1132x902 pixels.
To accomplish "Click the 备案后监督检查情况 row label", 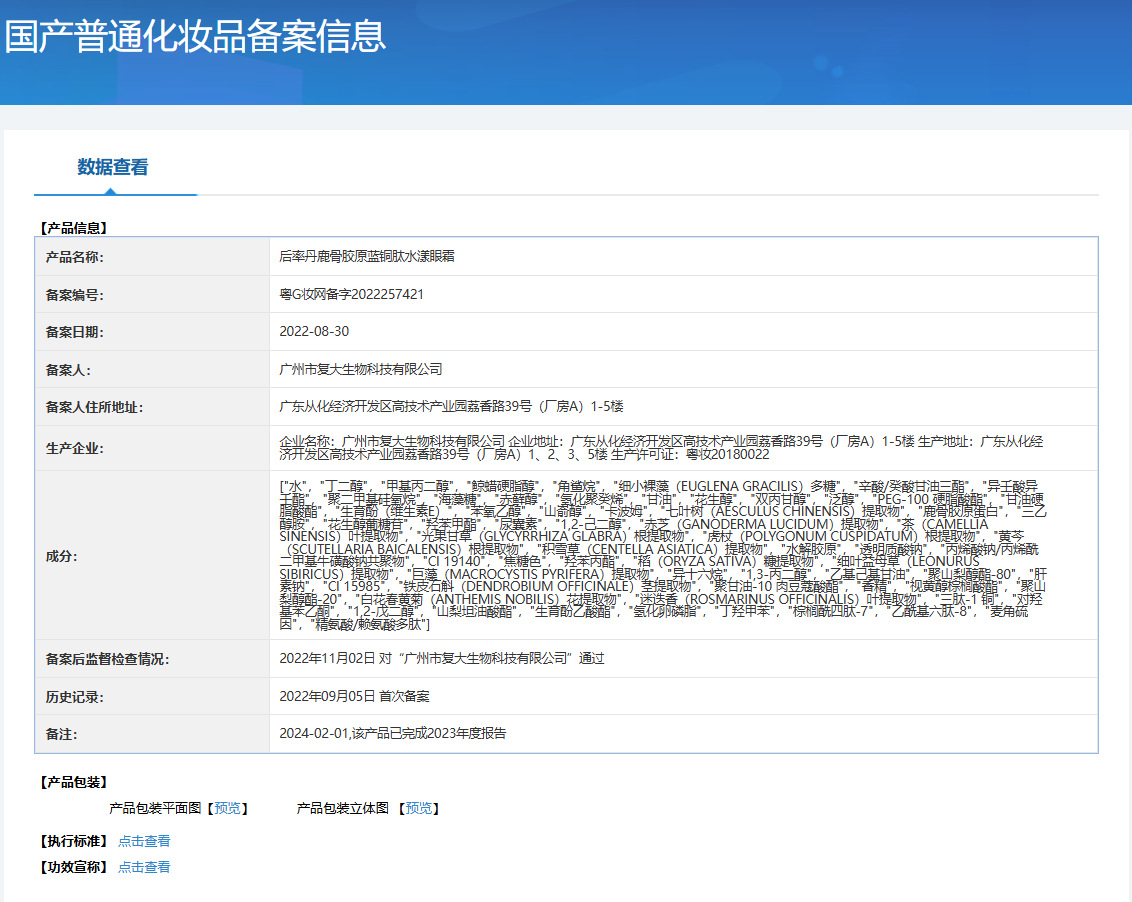I will coord(107,660).
